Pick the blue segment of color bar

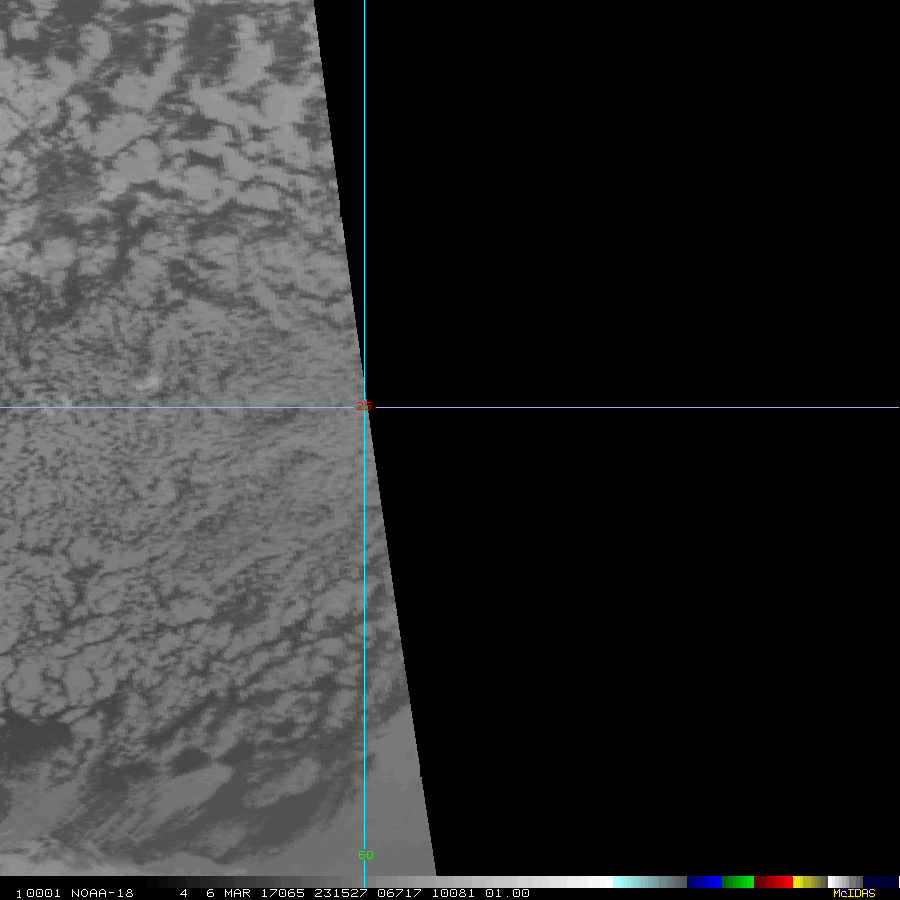coord(704,882)
